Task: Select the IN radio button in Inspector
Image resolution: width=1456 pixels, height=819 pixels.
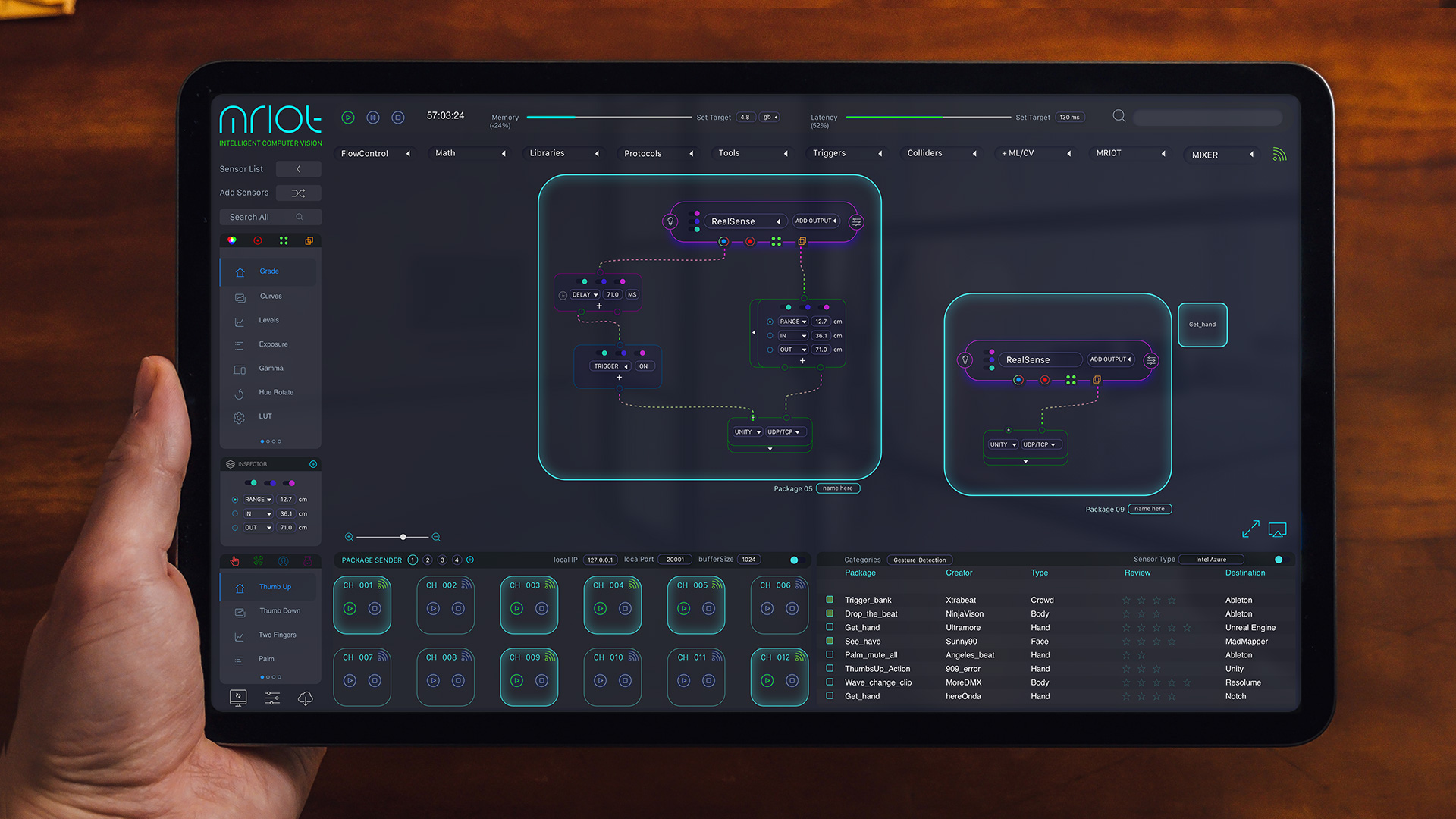Action: 235,514
